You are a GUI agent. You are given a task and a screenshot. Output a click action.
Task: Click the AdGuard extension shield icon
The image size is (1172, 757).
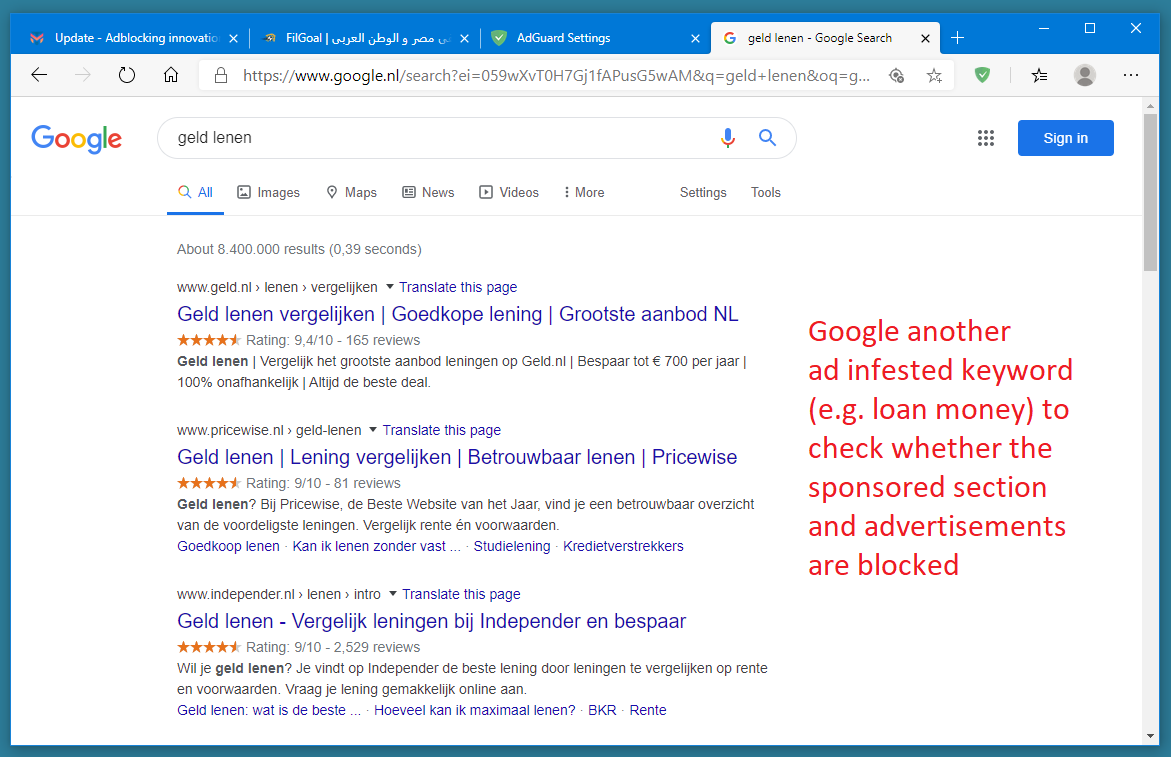(982, 75)
